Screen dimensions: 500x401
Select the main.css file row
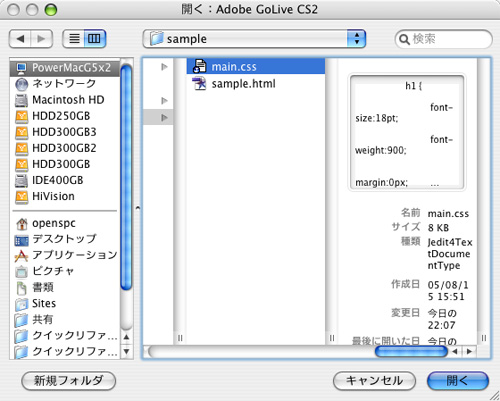[x=256, y=66]
